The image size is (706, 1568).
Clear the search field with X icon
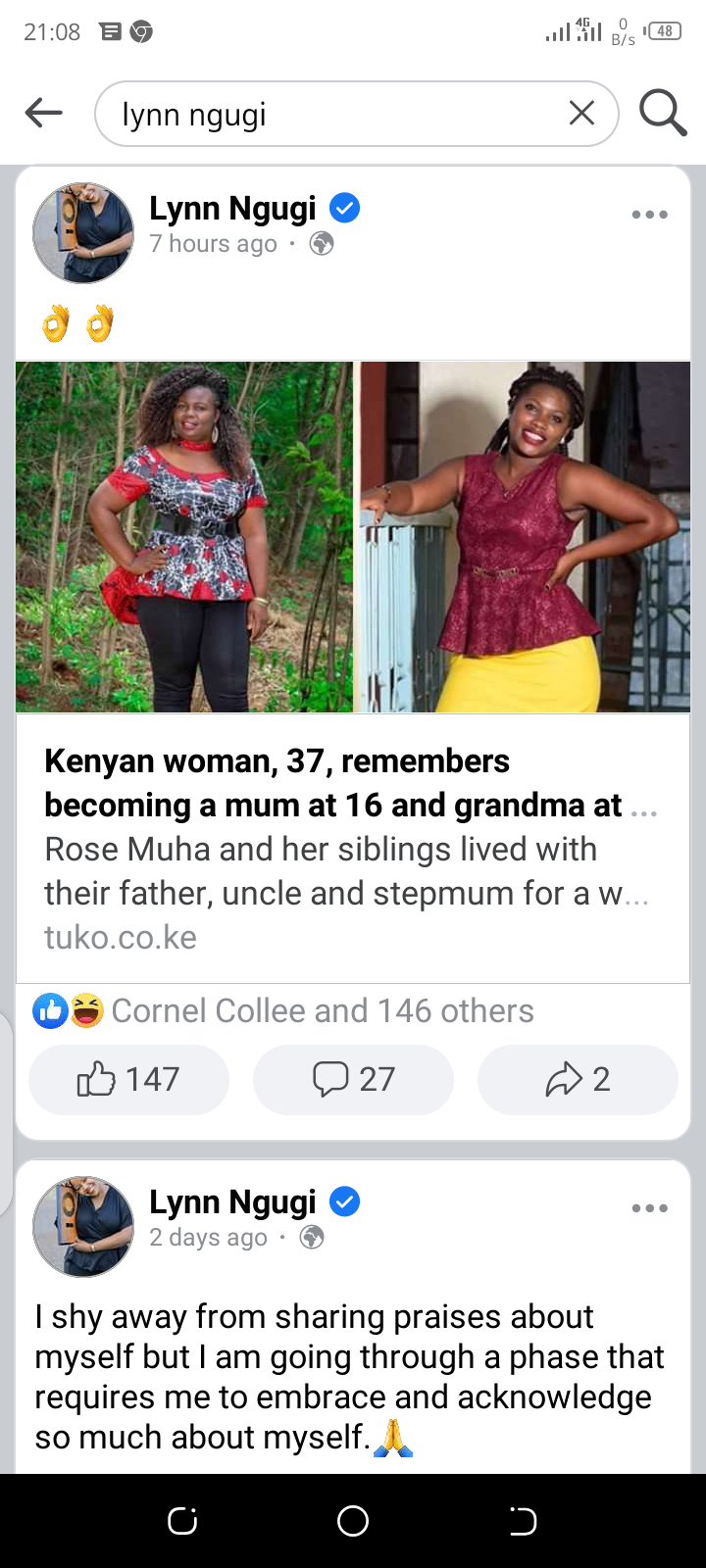coord(581,114)
